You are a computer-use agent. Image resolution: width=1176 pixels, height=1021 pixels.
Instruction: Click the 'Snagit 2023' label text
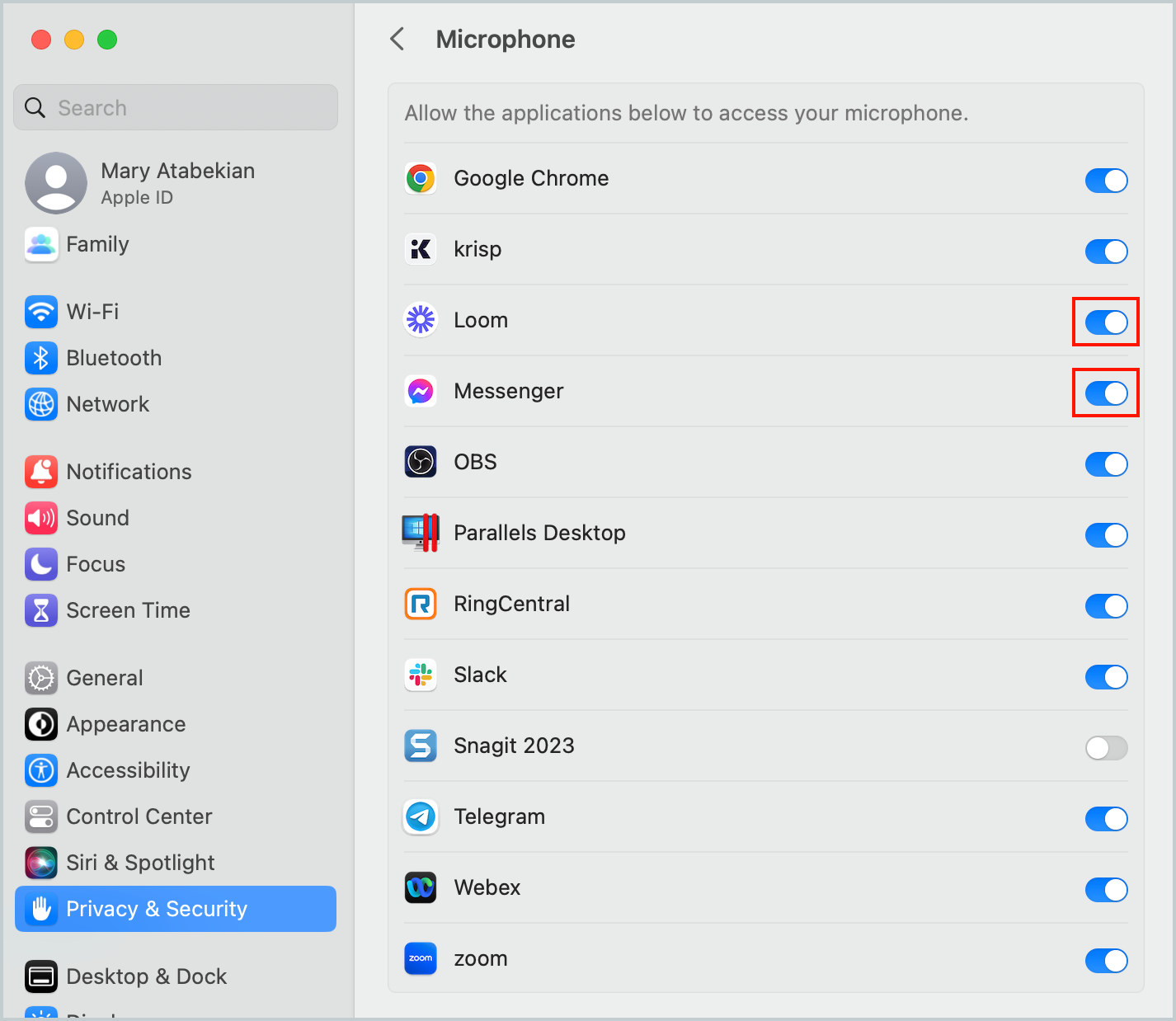tap(514, 746)
